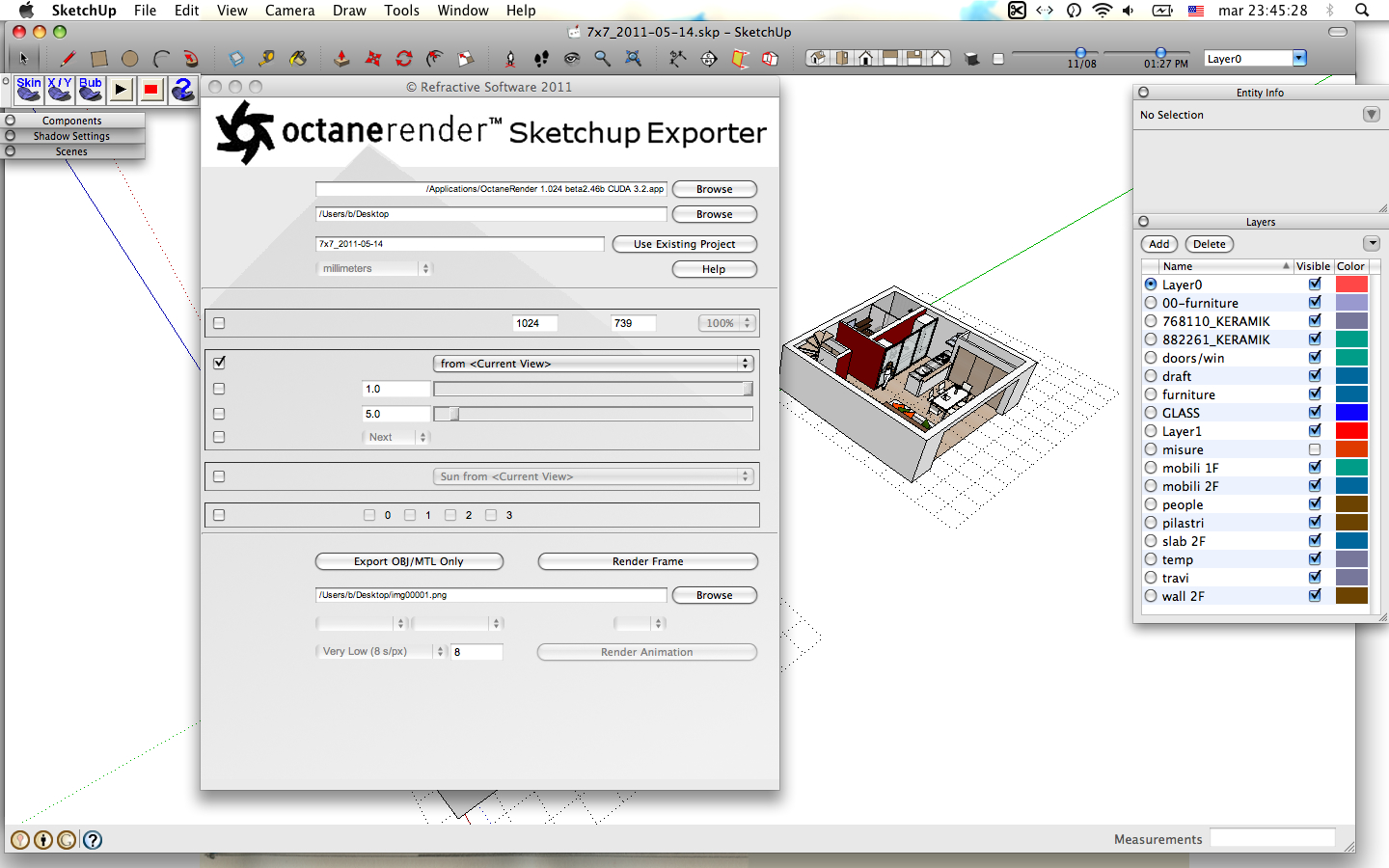
Task: Check the box labeled 2
Action: (450, 515)
